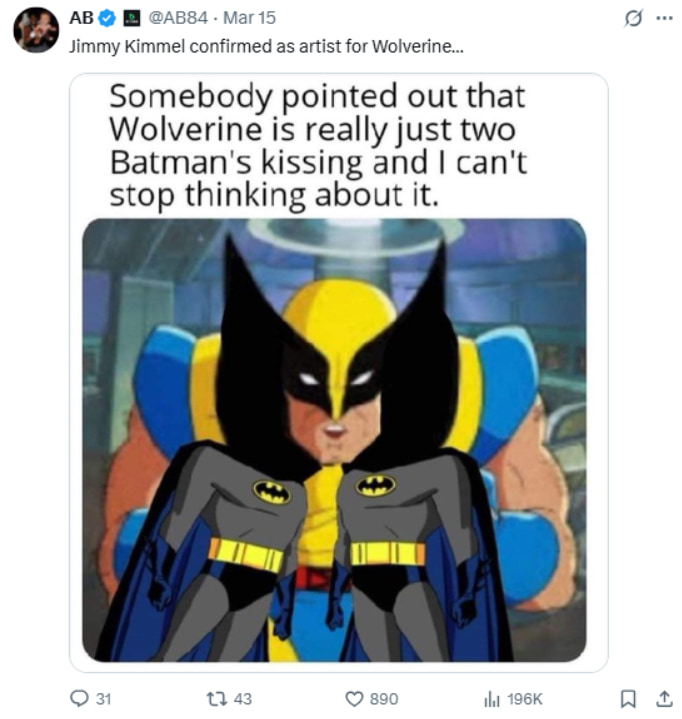The height and width of the screenshot is (719, 682).
Task: Click the 196K views count
Action: click(524, 698)
